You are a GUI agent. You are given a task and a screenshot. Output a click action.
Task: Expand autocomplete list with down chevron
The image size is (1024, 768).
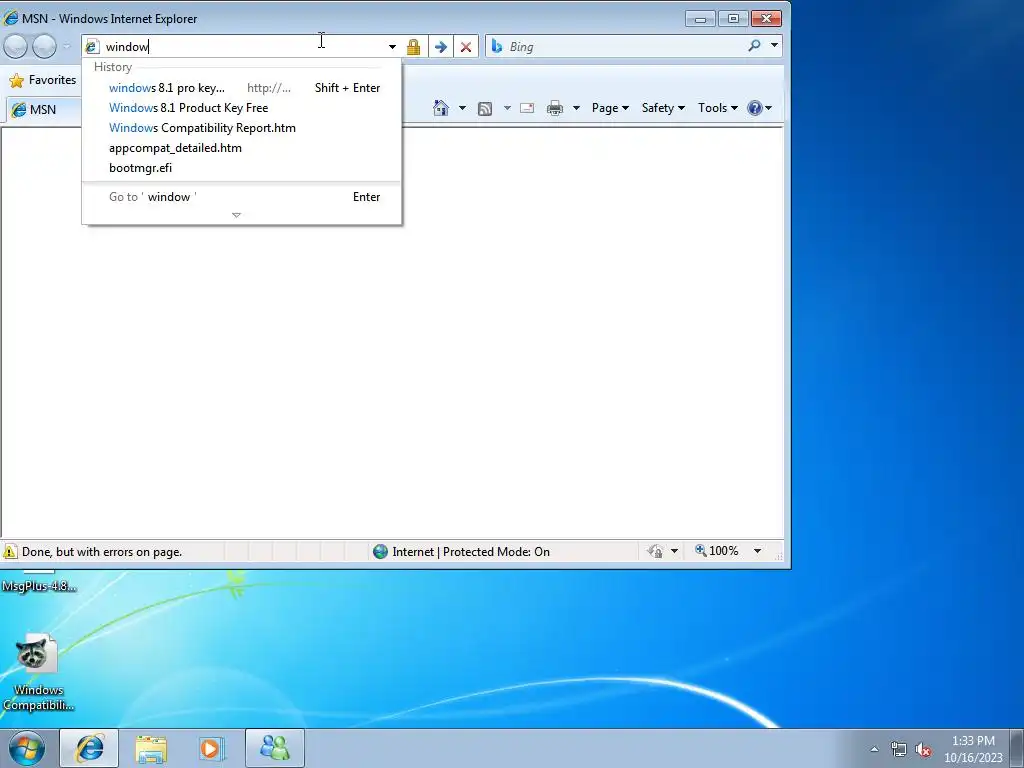click(236, 215)
